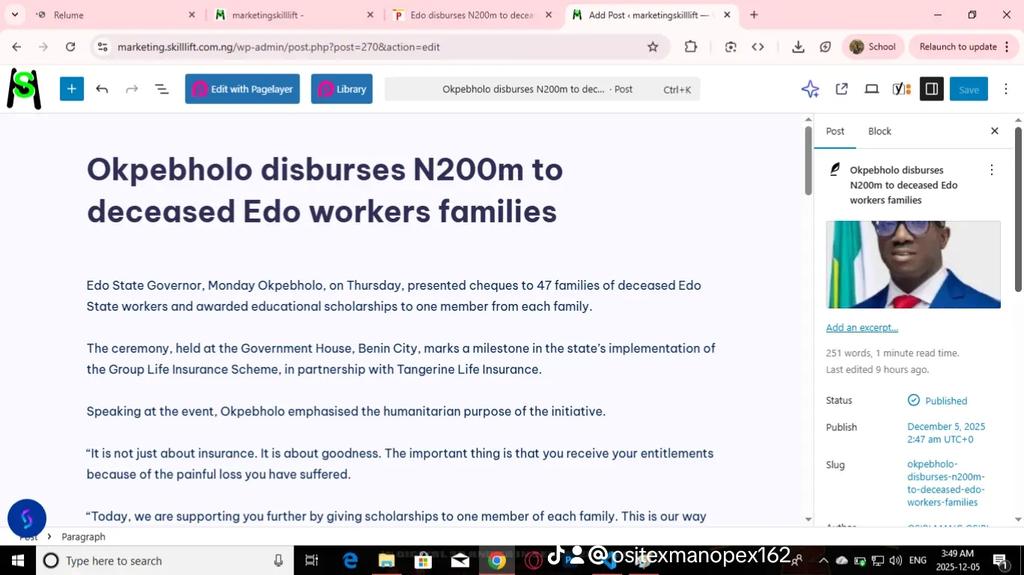Click paragraph starting 'Speaking at the event'
Screen dimensions: 1024x575
click(346, 411)
